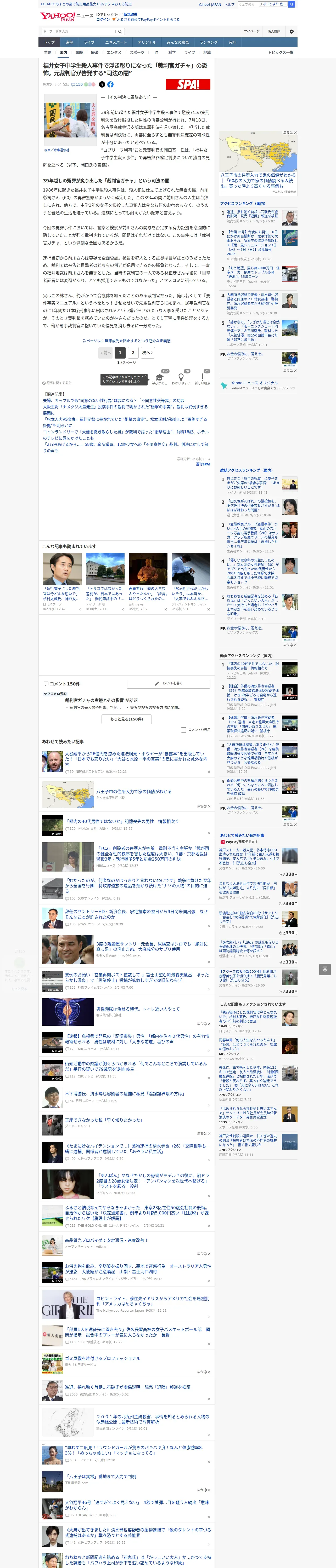The width and height of the screenshot is (336, 1568).
Task: React with わかりやすい lightbulb icon
Action: pyautogui.click(x=181, y=378)
